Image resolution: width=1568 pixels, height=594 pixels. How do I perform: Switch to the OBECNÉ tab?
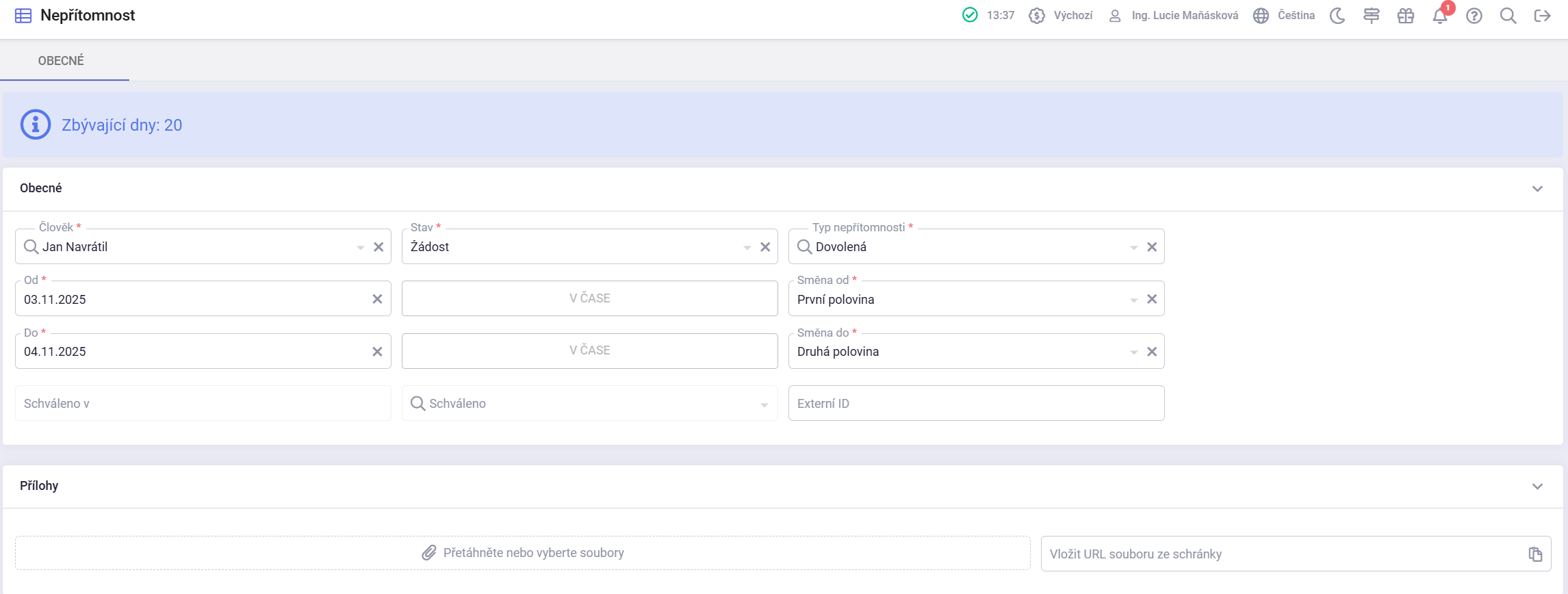[x=61, y=61]
